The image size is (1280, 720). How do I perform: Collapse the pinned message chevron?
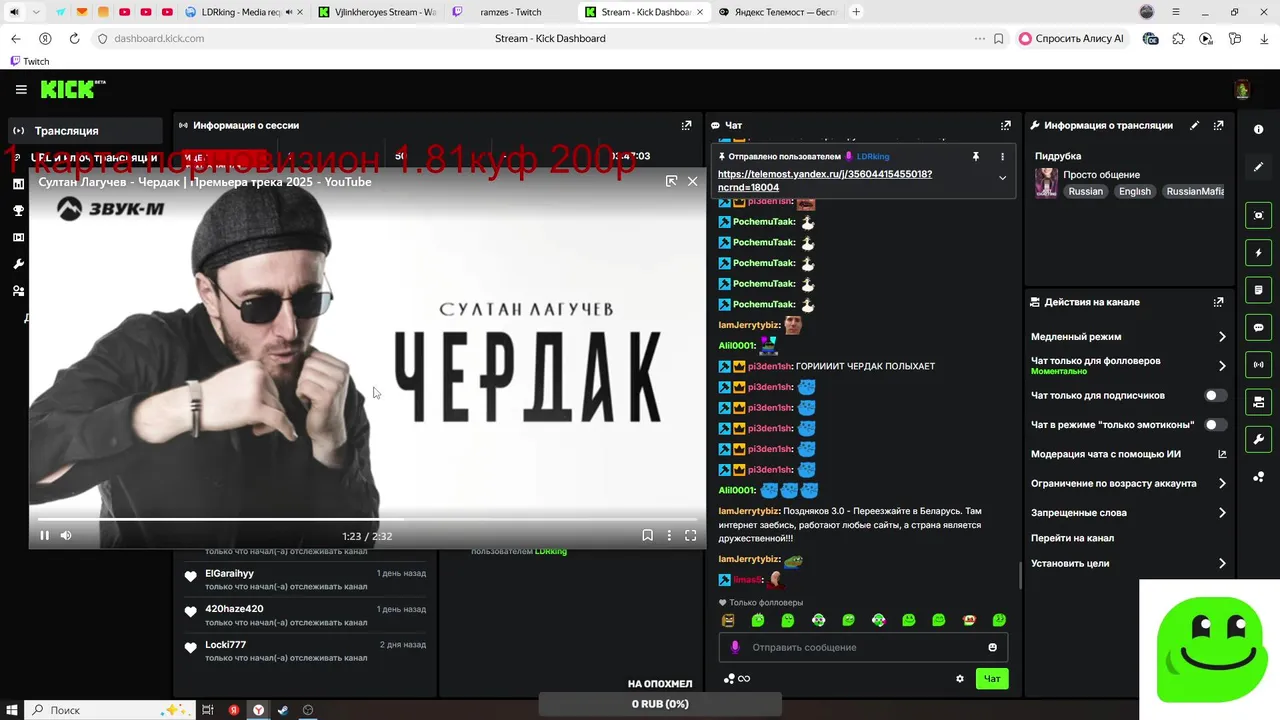(1002, 178)
